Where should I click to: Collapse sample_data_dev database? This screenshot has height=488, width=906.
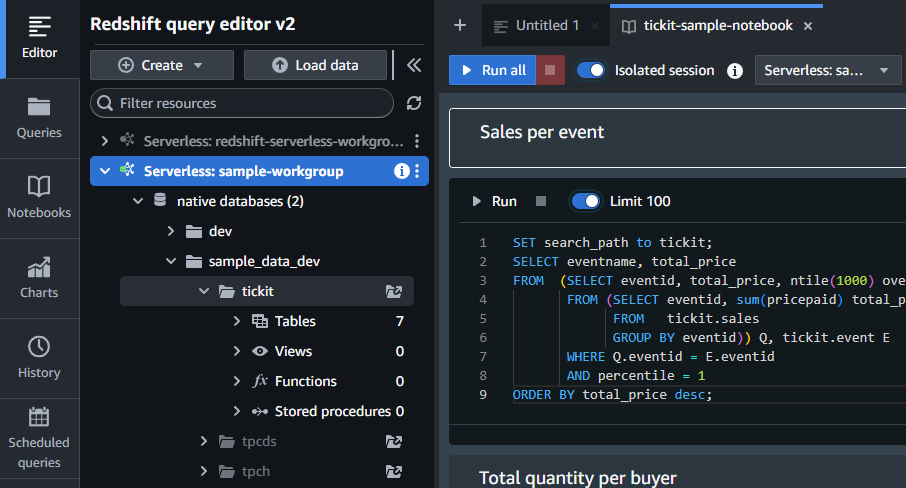tap(170, 261)
